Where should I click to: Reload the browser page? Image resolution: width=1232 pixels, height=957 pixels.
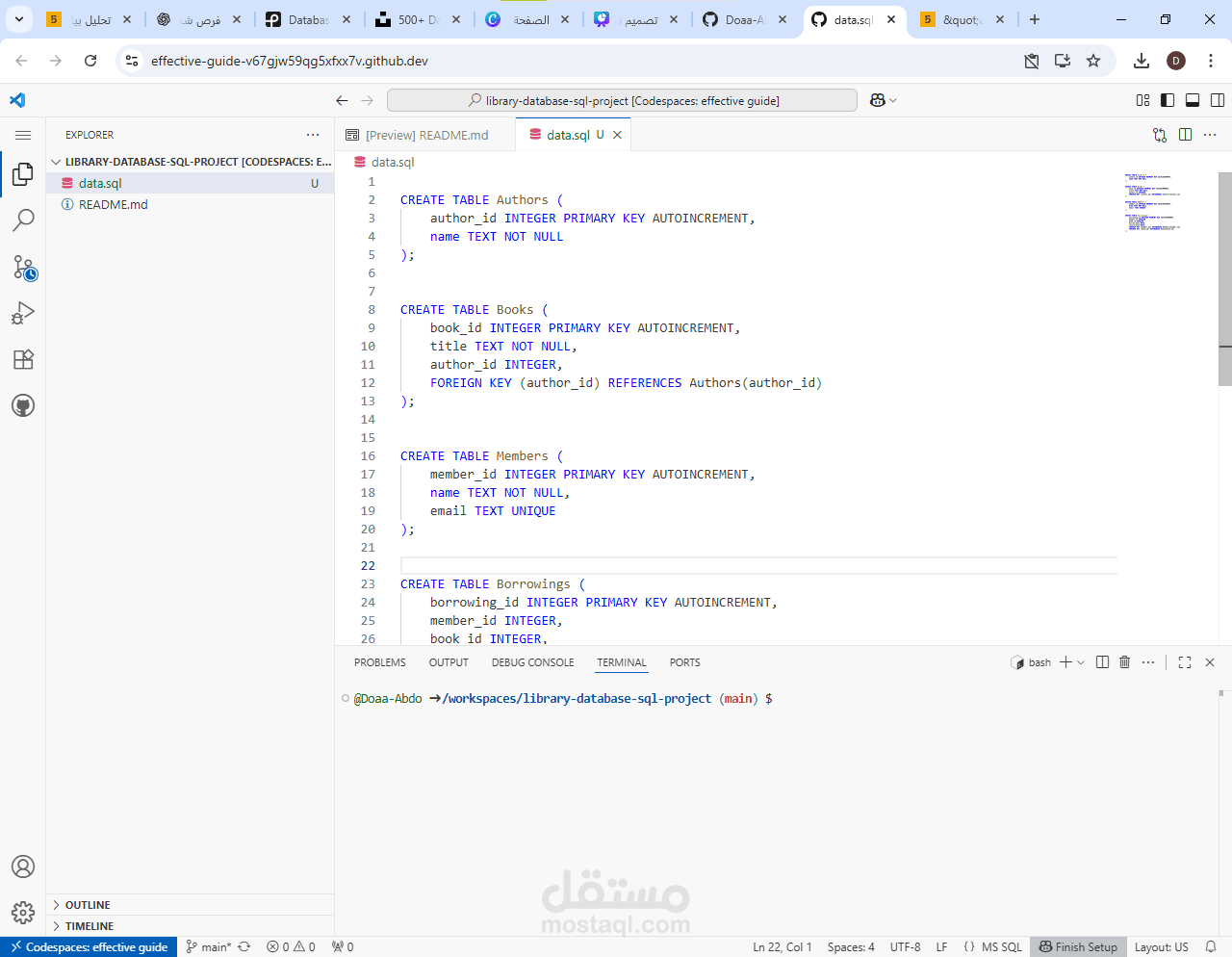click(90, 61)
